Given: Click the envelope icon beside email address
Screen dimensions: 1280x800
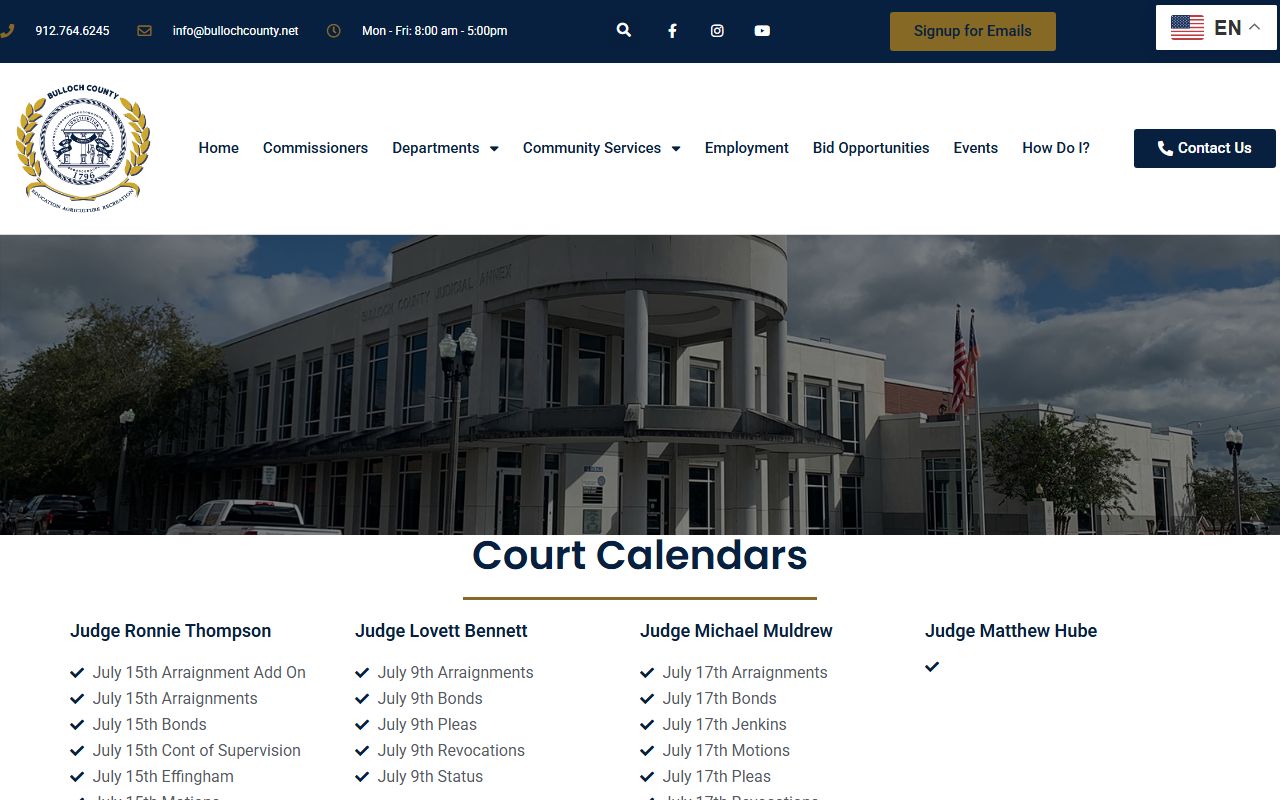Looking at the screenshot, I should (x=144, y=31).
